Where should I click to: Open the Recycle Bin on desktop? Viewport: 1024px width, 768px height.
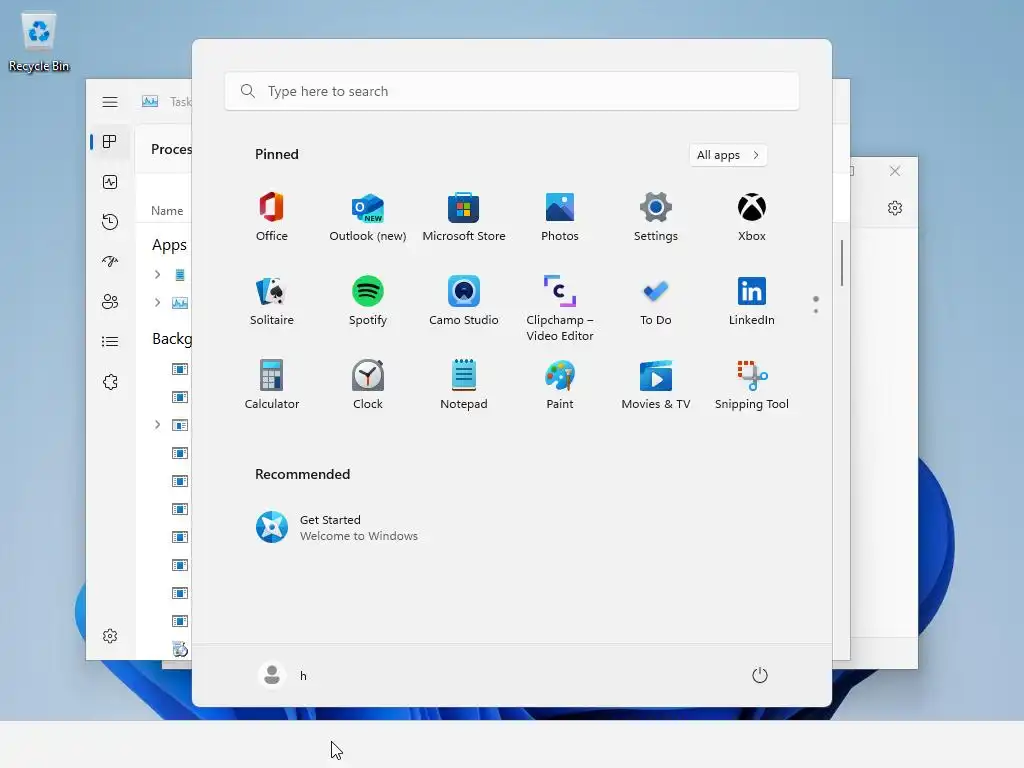(39, 42)
